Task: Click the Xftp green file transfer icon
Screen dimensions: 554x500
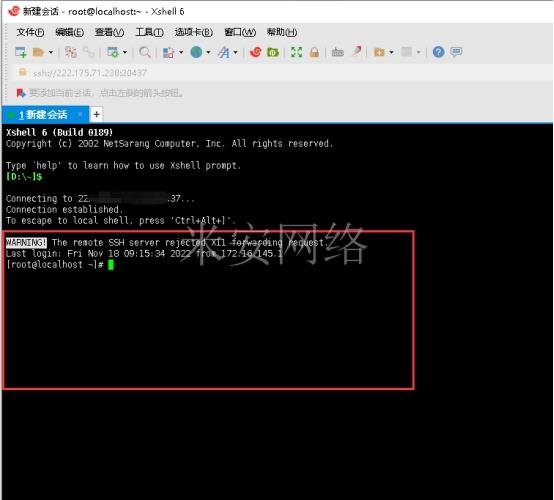Action: click(x=272, y=52)
